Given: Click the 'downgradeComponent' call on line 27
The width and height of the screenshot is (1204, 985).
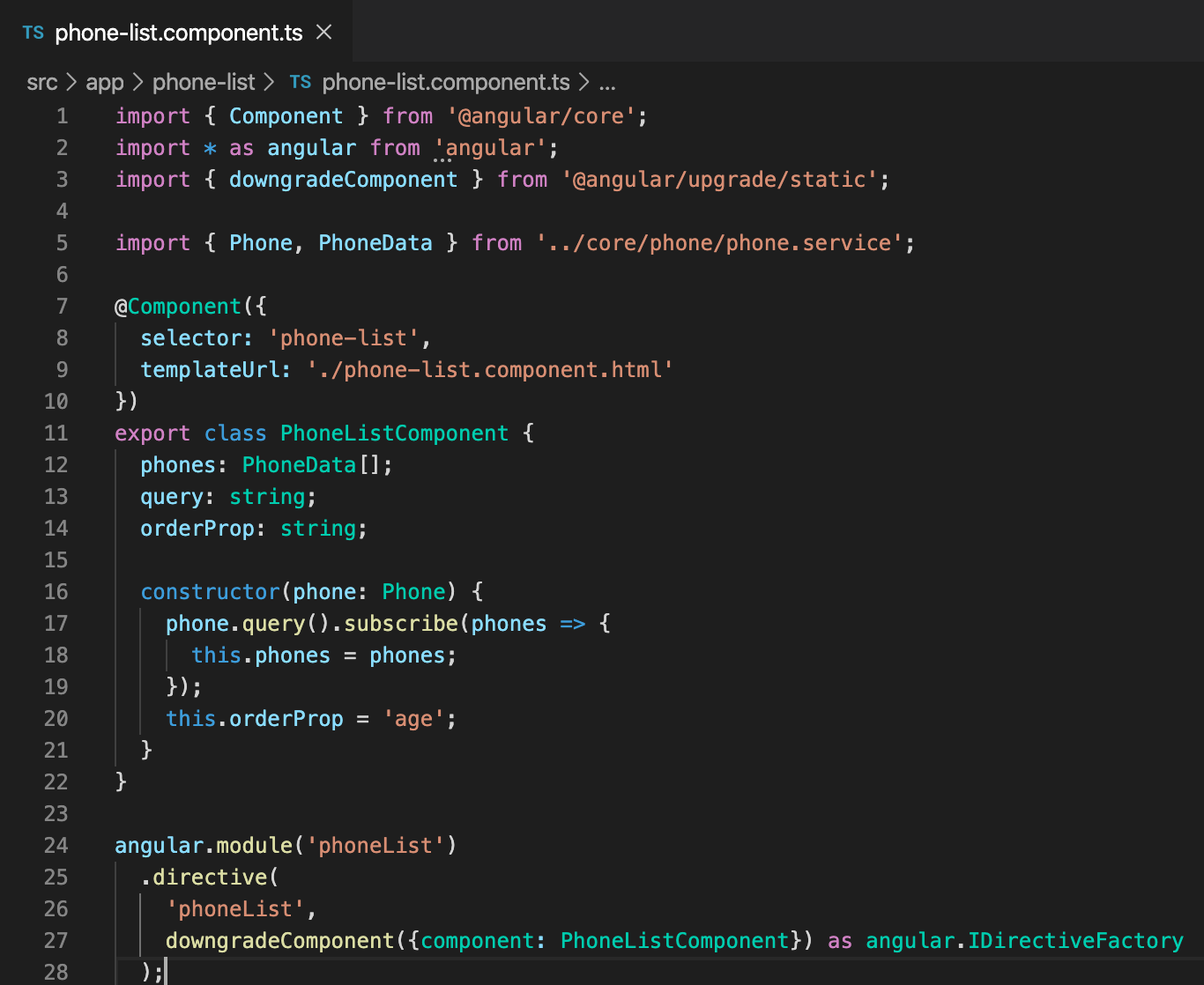Looking at the screenshot, I should [x=280, y=941].
